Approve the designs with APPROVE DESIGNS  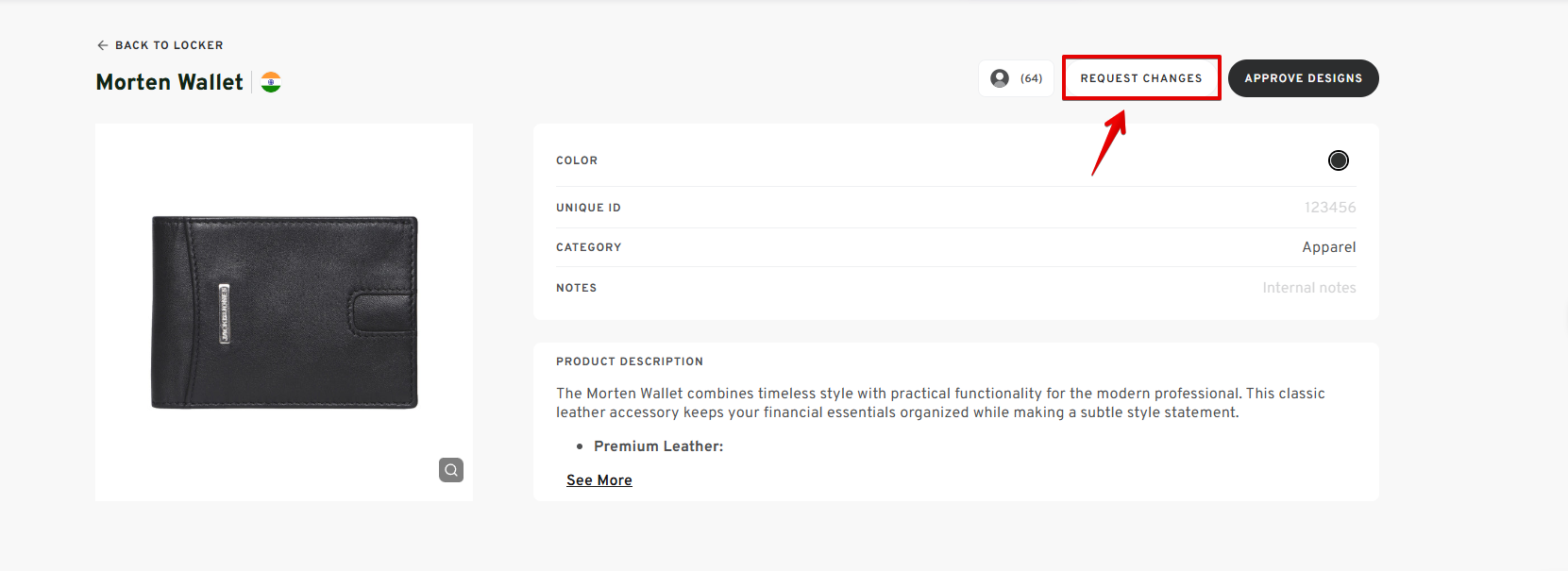click(x=1303, y=78)
